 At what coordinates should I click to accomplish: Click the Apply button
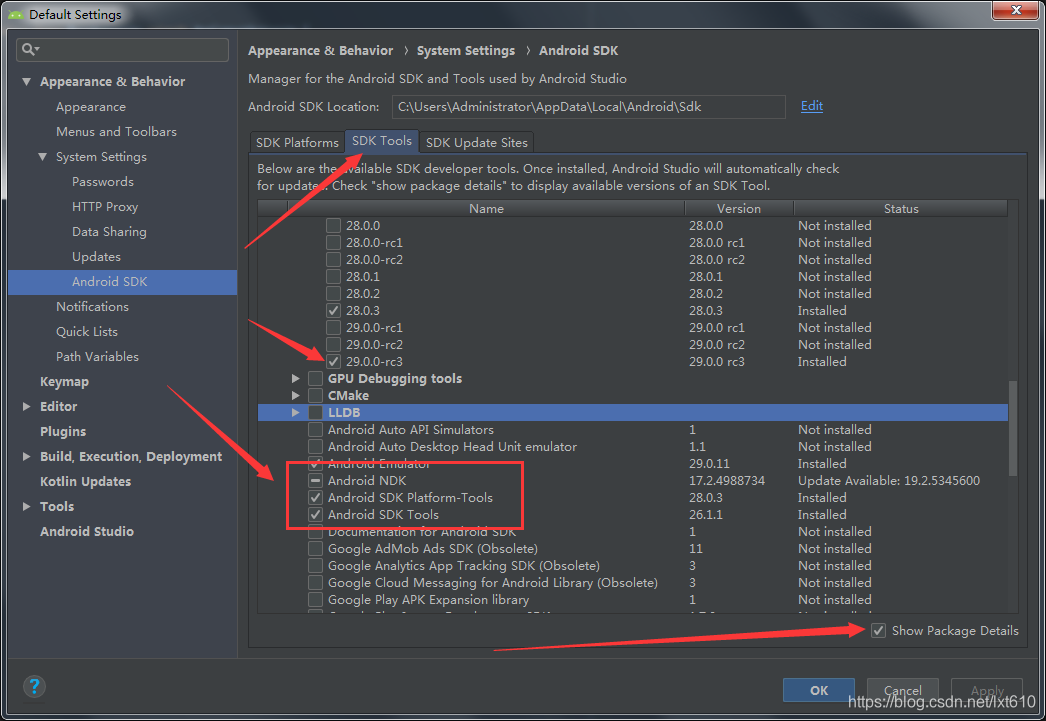(x=987, y=690)
